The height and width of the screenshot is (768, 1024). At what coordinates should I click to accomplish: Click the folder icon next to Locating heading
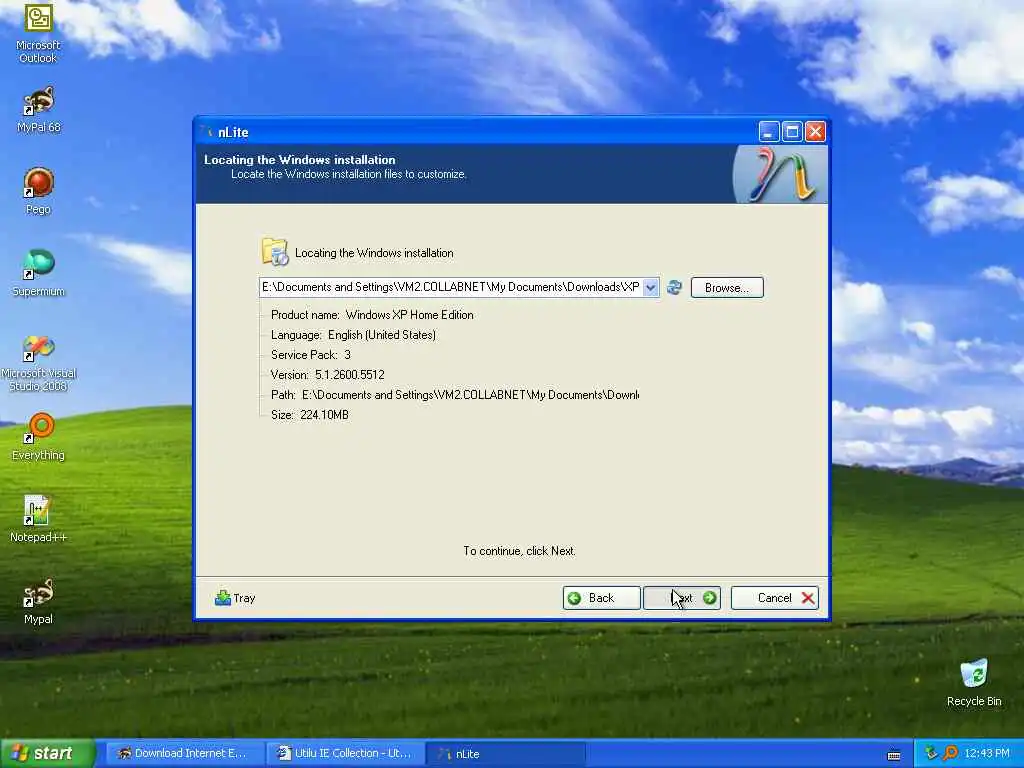coord(275,252)
